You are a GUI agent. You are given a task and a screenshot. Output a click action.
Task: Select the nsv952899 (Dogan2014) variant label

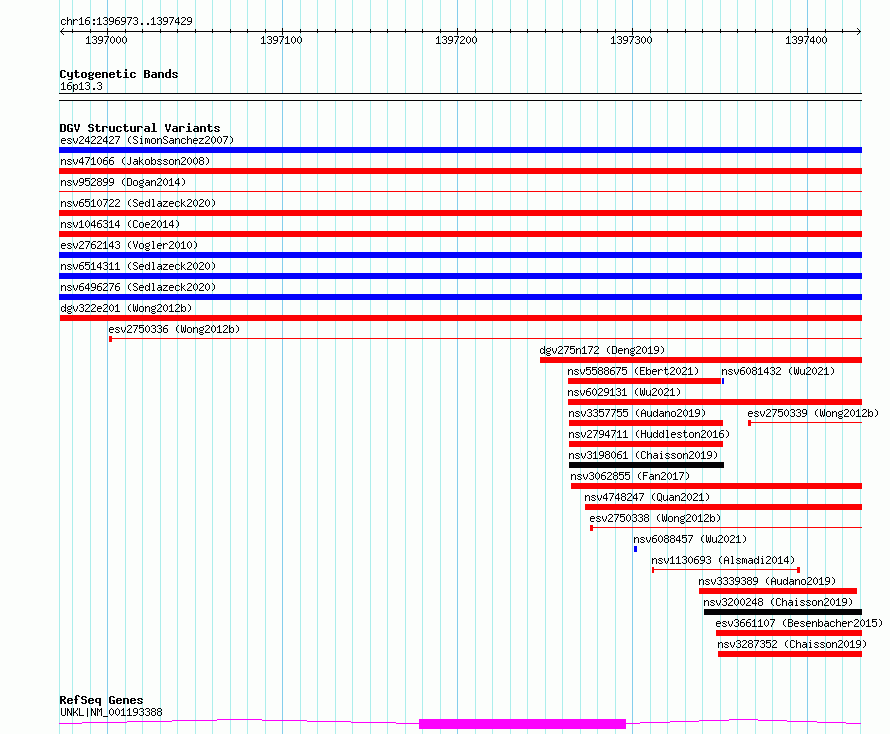(x=123, y=182)
